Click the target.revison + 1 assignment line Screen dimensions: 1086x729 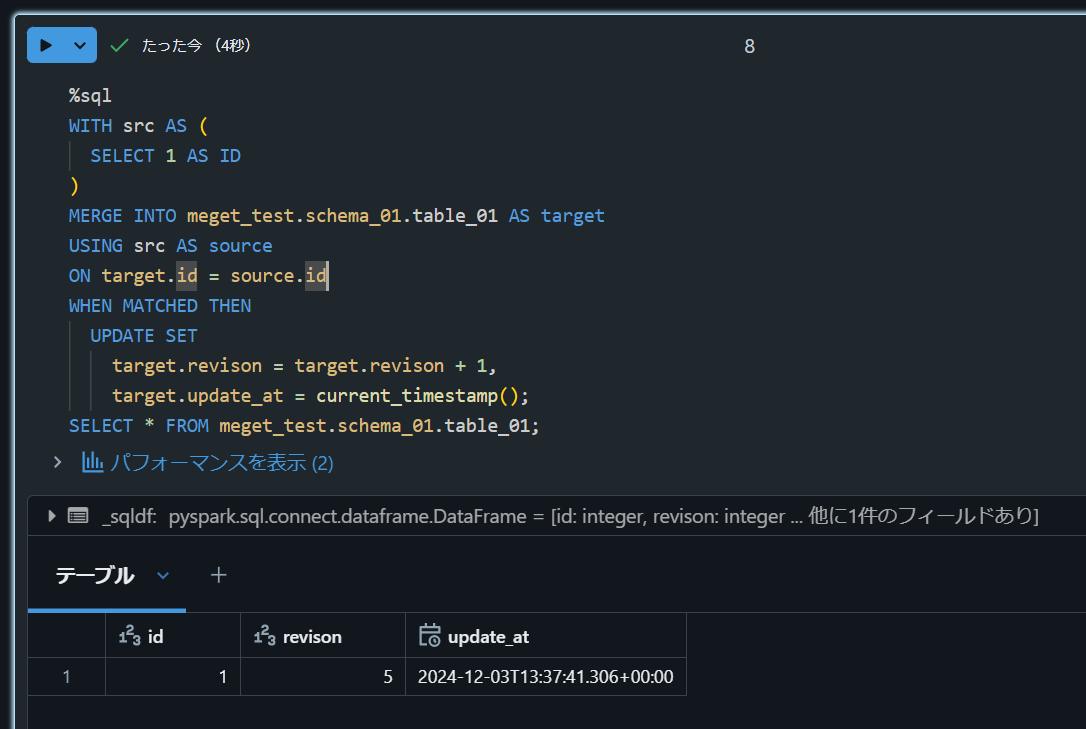click(304, 366)
